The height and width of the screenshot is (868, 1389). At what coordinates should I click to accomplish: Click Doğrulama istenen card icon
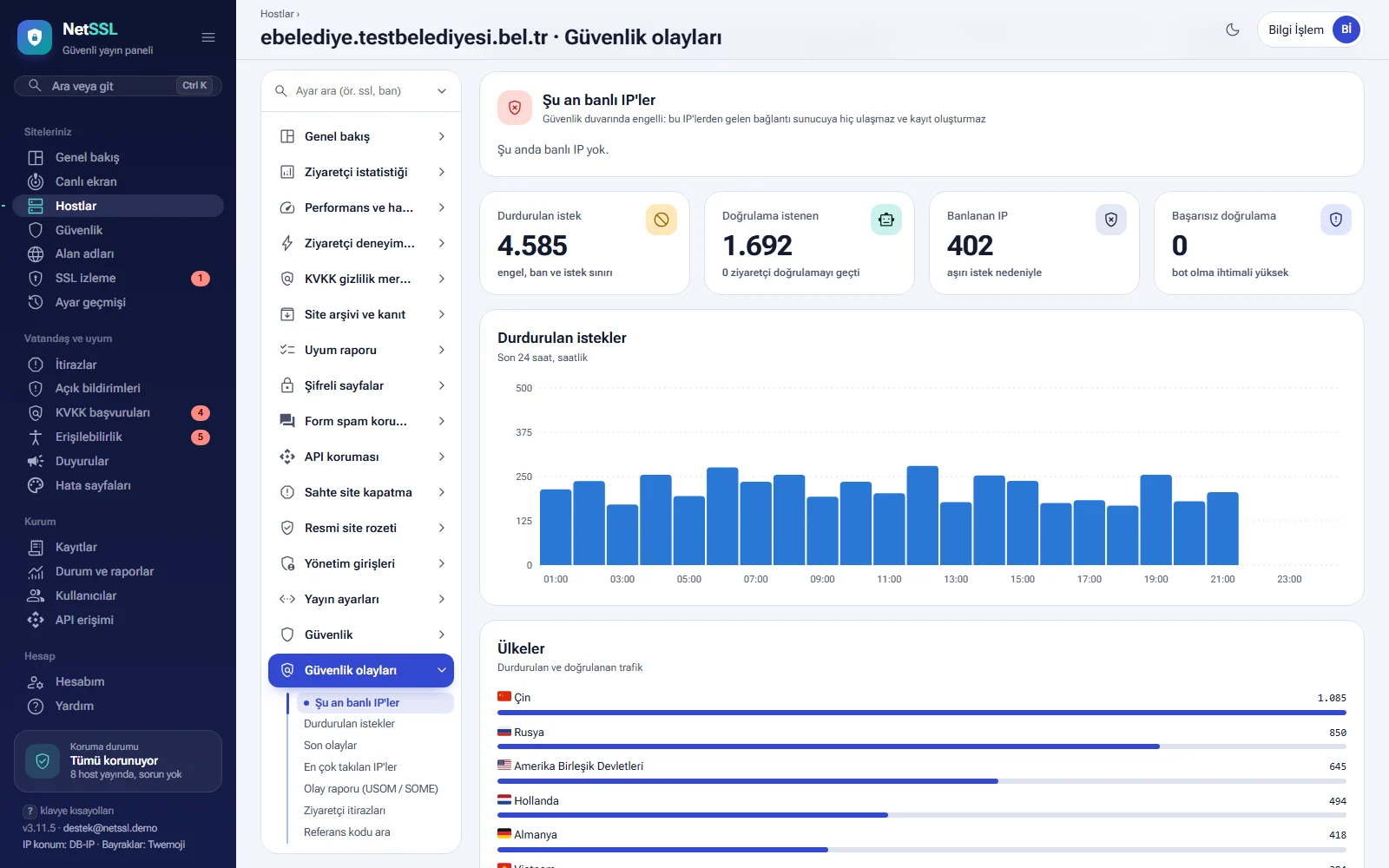pos(886,220)
